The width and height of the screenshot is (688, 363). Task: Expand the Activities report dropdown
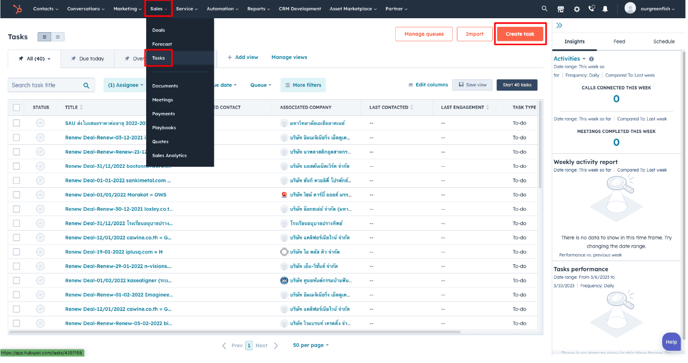(x=570, y=59)
